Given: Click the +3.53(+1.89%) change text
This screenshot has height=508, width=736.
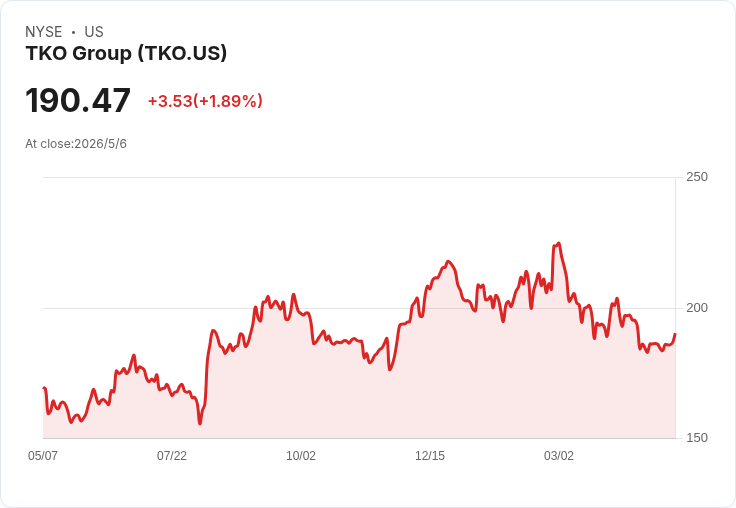Looking at the screenshot, I should [x=205, y=101].
